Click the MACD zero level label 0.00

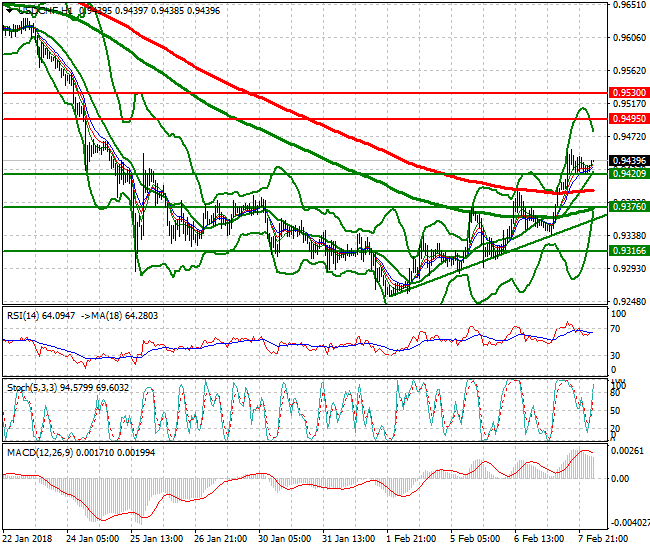point(620,479)
